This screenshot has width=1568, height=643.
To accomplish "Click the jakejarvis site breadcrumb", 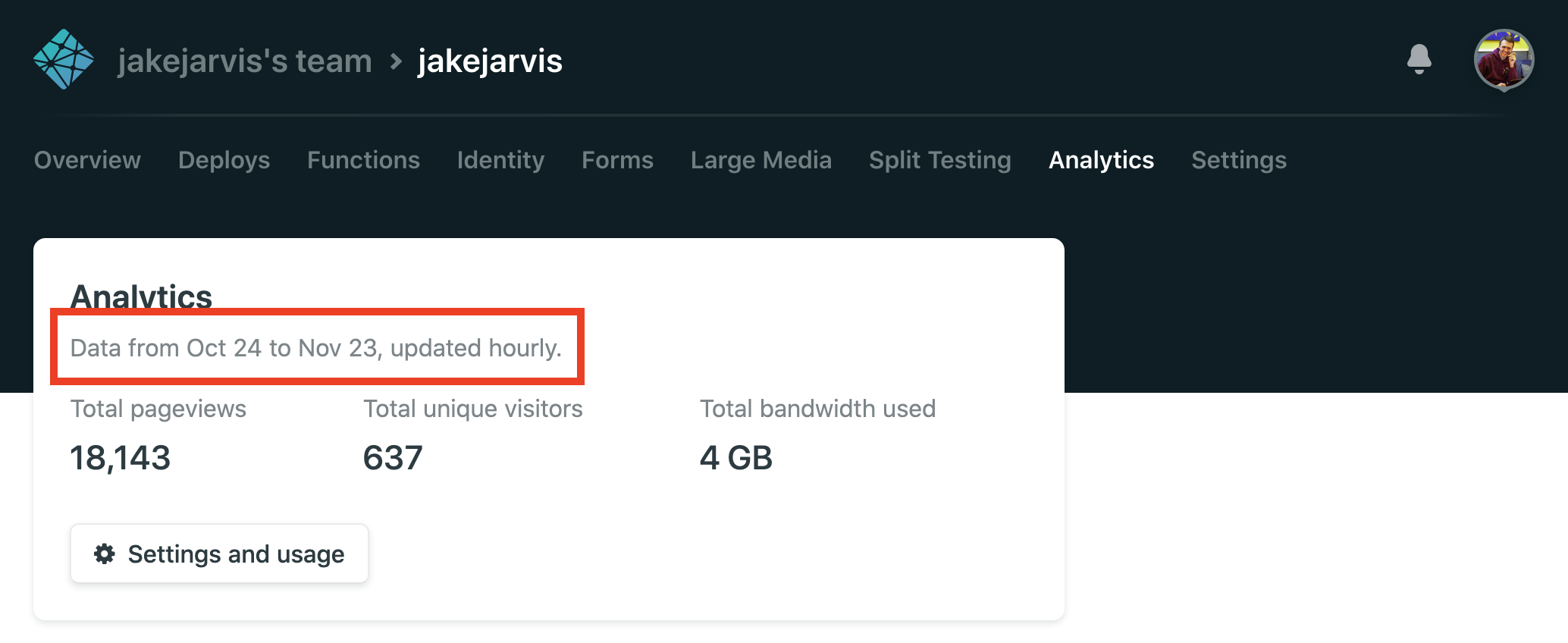I will 490,61.
